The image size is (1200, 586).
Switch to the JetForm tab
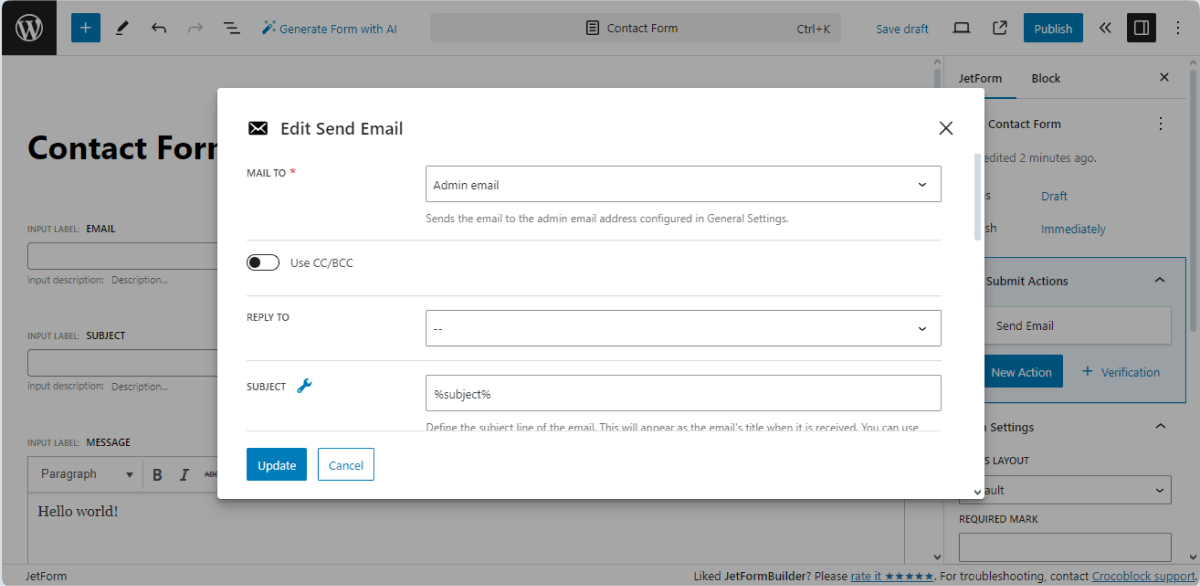tap(981, 78)
